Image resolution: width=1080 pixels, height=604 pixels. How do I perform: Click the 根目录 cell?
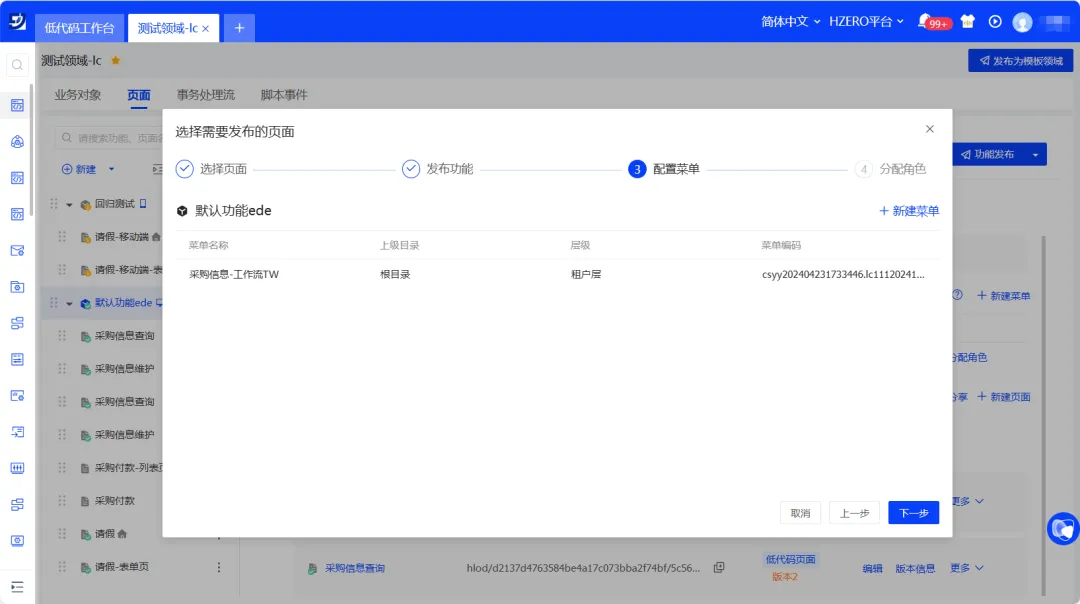395,274
